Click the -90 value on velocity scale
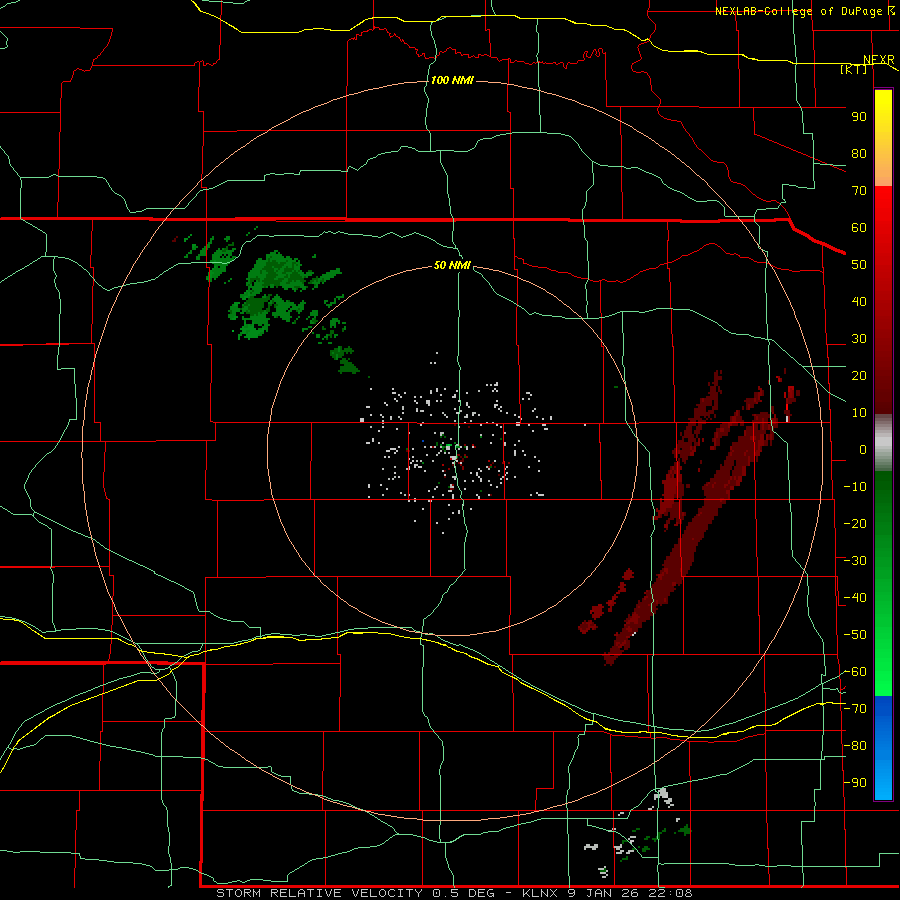The image size is (900, 900). tap(855, 783)
